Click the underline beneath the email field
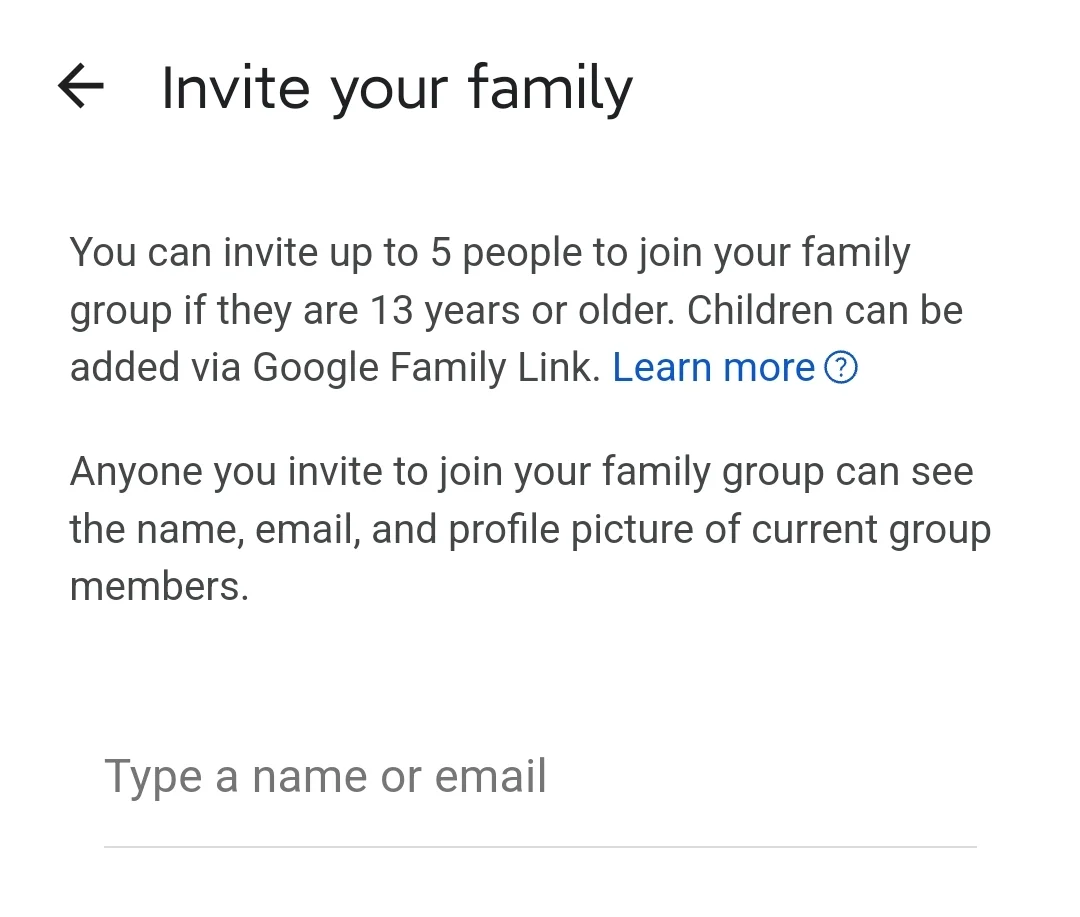Image resolution: width=1080 pixels, height=917 pixels. click(540, 846)
